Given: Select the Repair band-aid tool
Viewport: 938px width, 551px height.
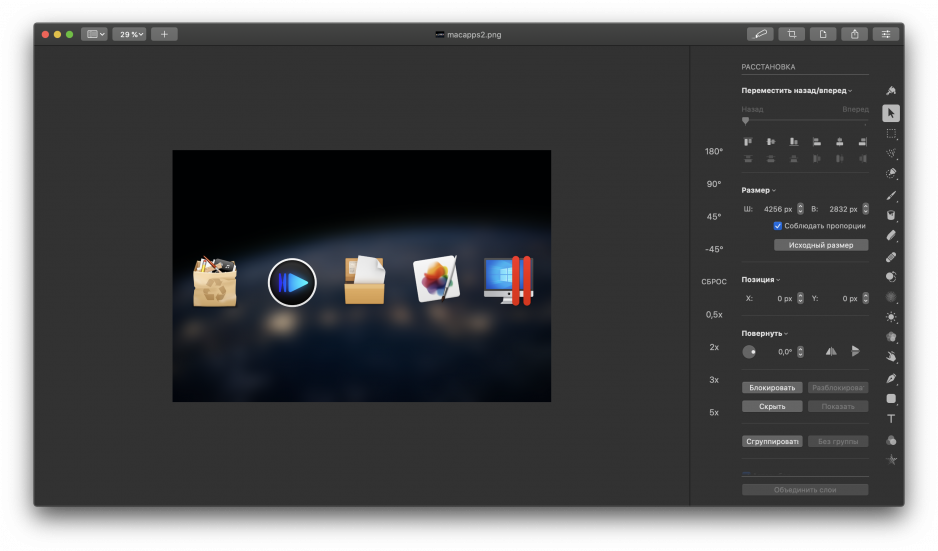Looking at the screenshot, I should coord(891,257).
